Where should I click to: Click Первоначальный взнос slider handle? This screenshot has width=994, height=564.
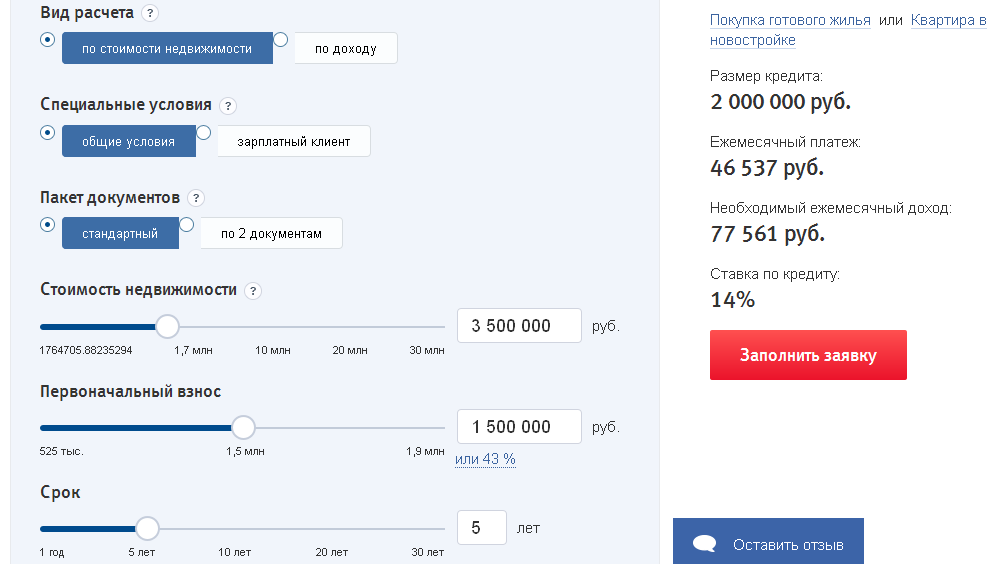(243, 428)
